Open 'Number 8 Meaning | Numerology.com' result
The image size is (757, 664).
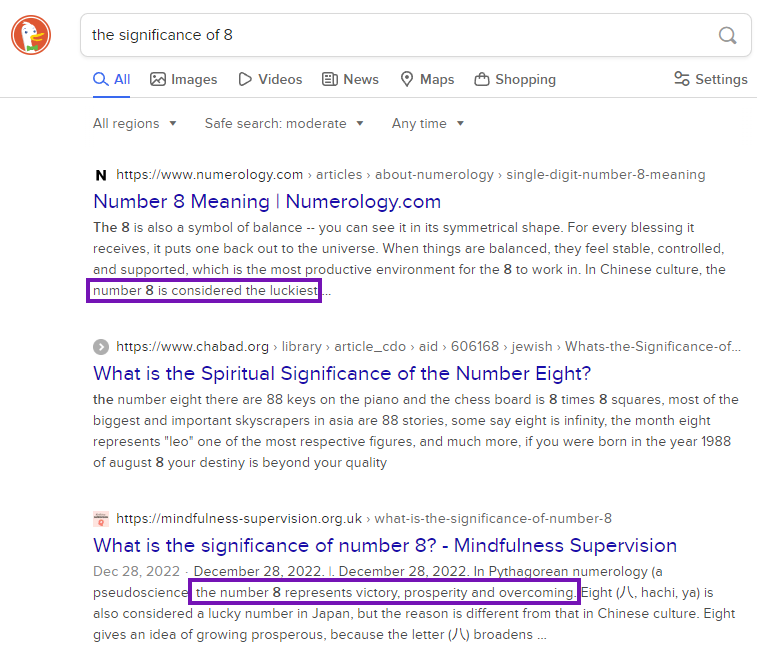tap(267, 201)
